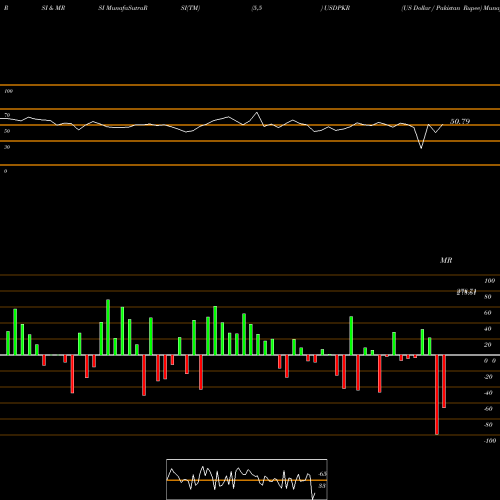
Task: Select the tallest green bar in MR chart
Action: (108, 327)
